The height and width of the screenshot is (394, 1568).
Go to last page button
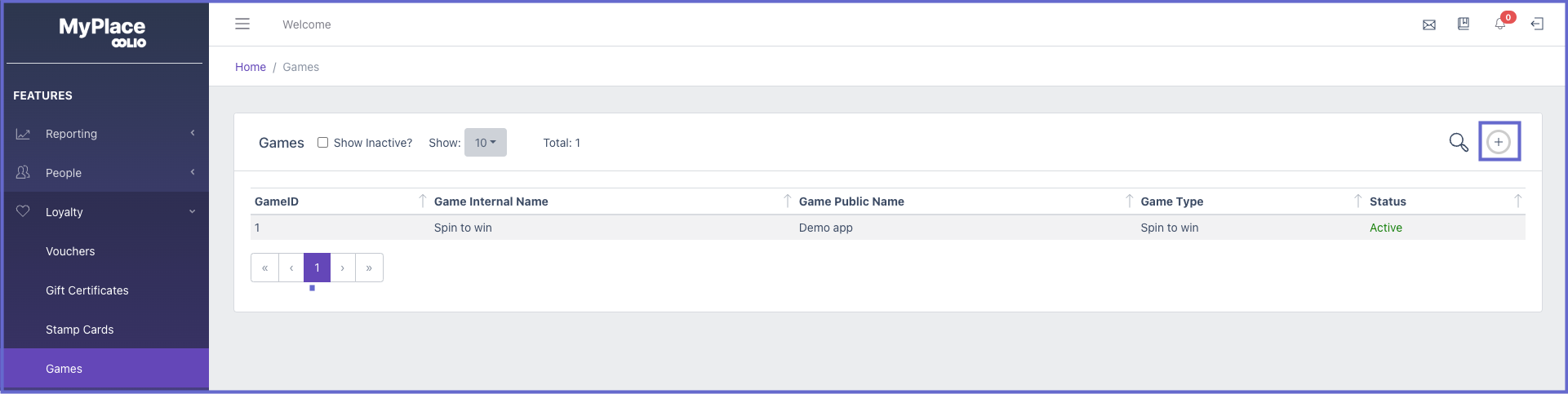[x=369, y=268]
